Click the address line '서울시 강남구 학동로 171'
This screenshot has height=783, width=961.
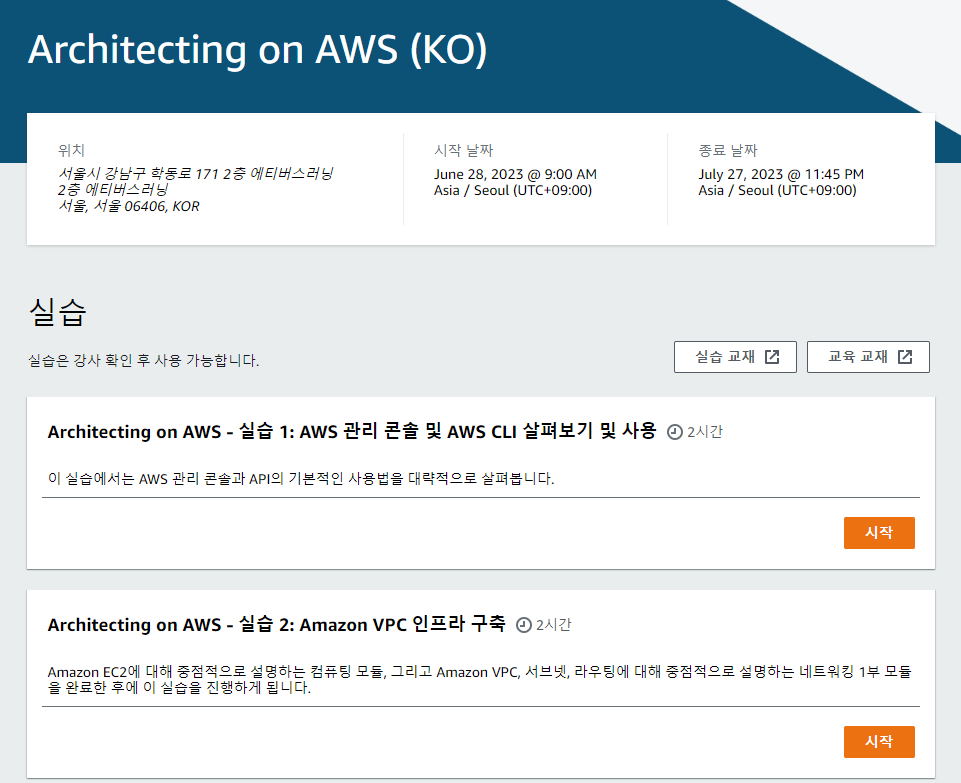(x=196, y=174)
